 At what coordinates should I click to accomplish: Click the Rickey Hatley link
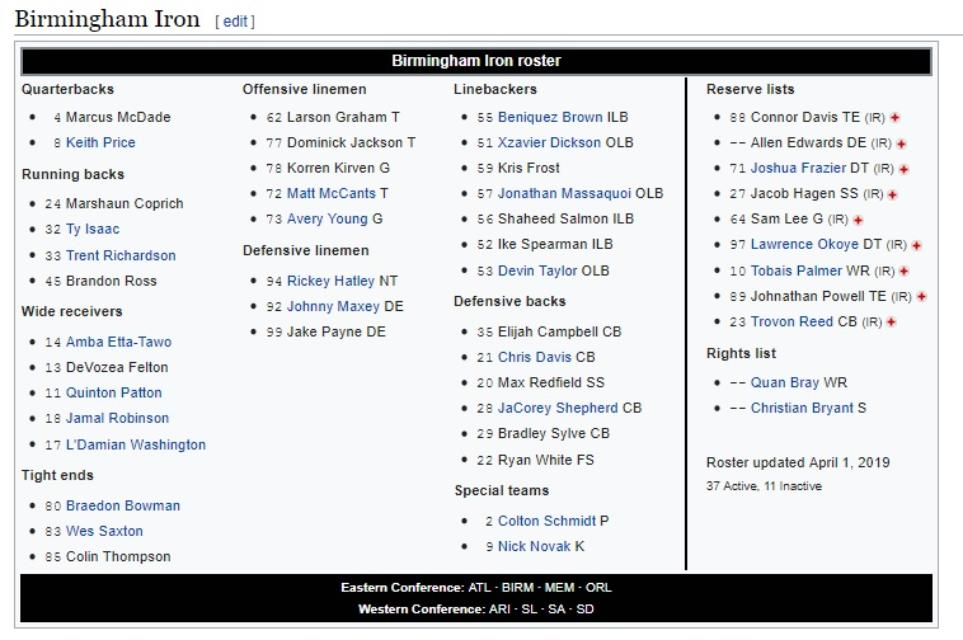coord(330,281)
